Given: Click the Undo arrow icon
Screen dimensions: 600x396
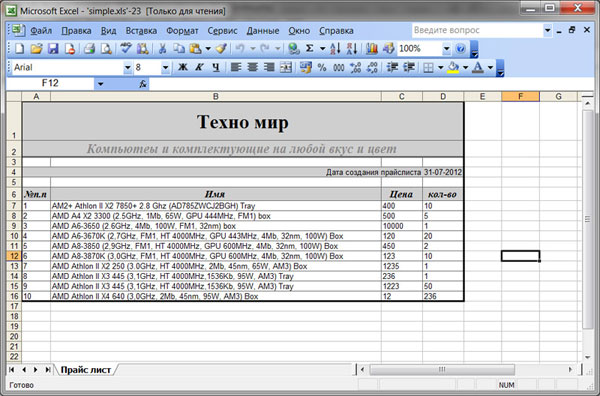Looking at the screenshot, I should click(x=240, y=49).
